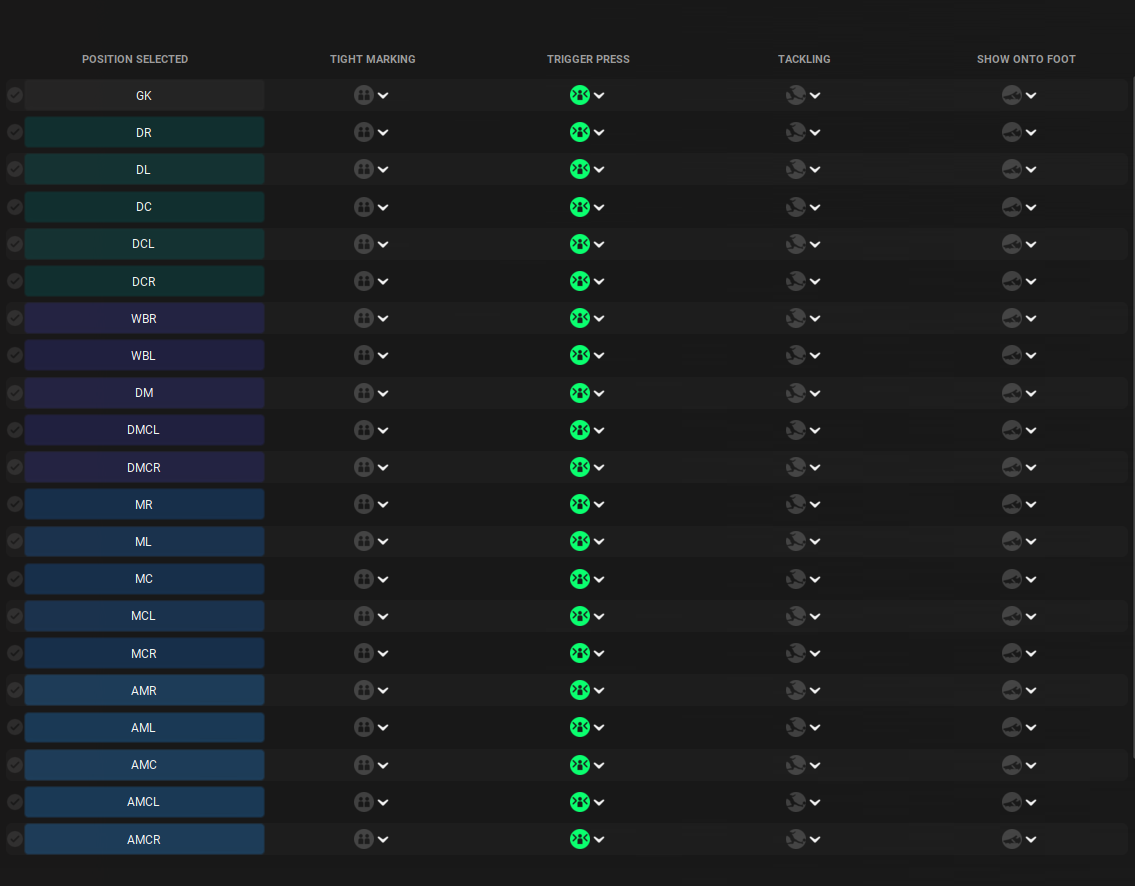Open Show Onto Foot dropdown for MCL

[1031, 616]
